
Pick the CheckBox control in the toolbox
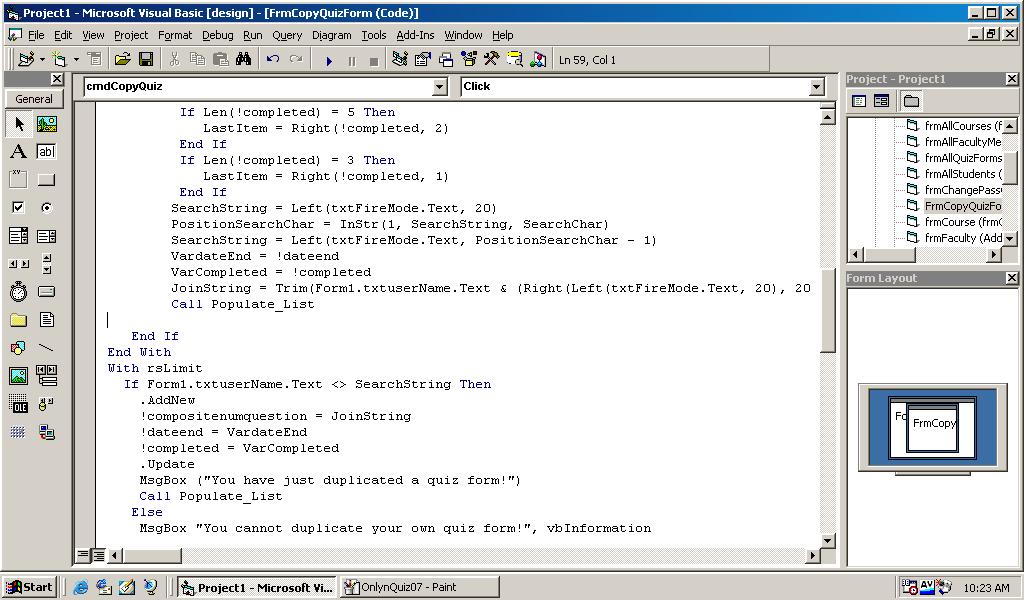click(x=19, y=208)
